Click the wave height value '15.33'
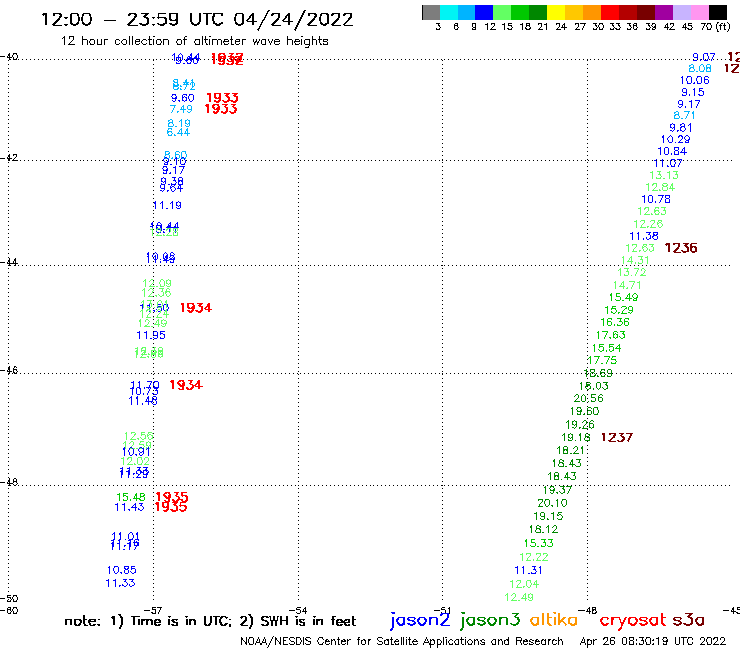This screenshot has width=740, height=650. (x=538, y=543)
